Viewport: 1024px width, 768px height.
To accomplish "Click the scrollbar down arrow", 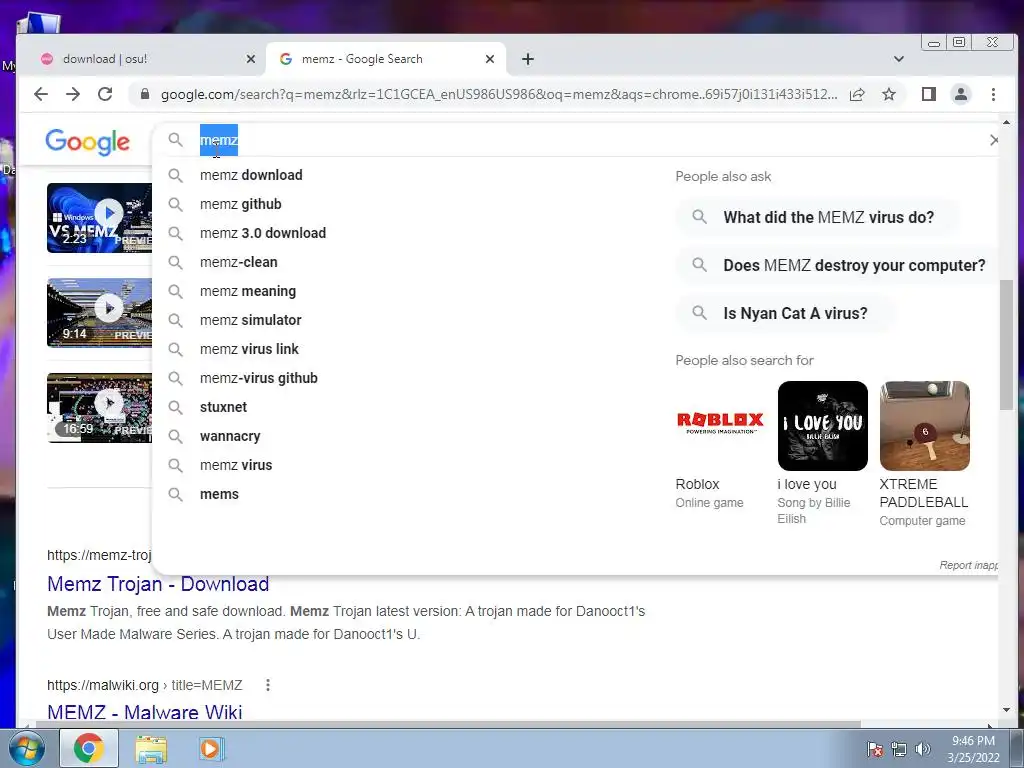I will (x=1006, y=710).
